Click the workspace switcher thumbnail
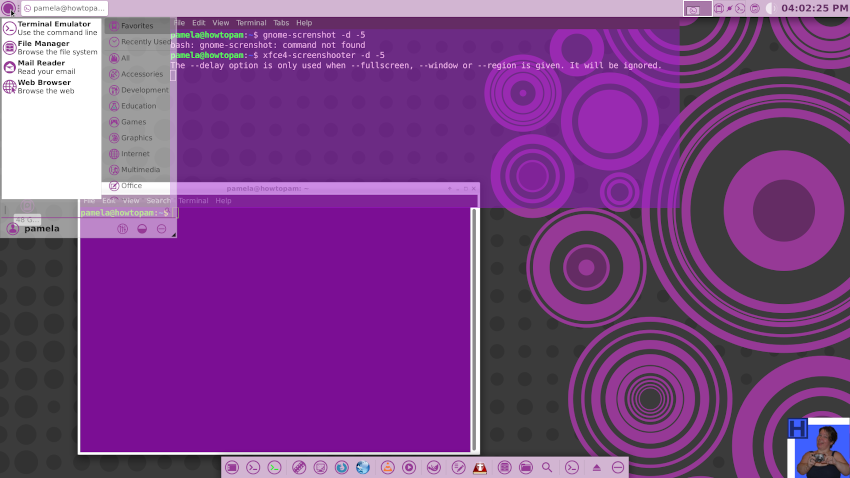 click(697, 9)
